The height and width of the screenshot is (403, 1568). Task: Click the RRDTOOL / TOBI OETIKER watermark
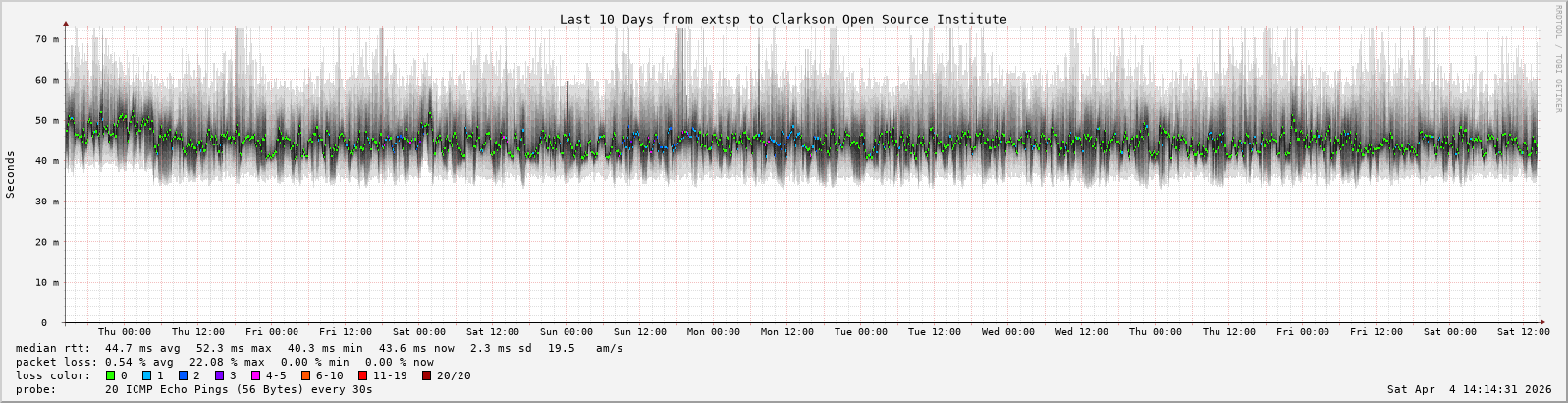point(1557,59)
